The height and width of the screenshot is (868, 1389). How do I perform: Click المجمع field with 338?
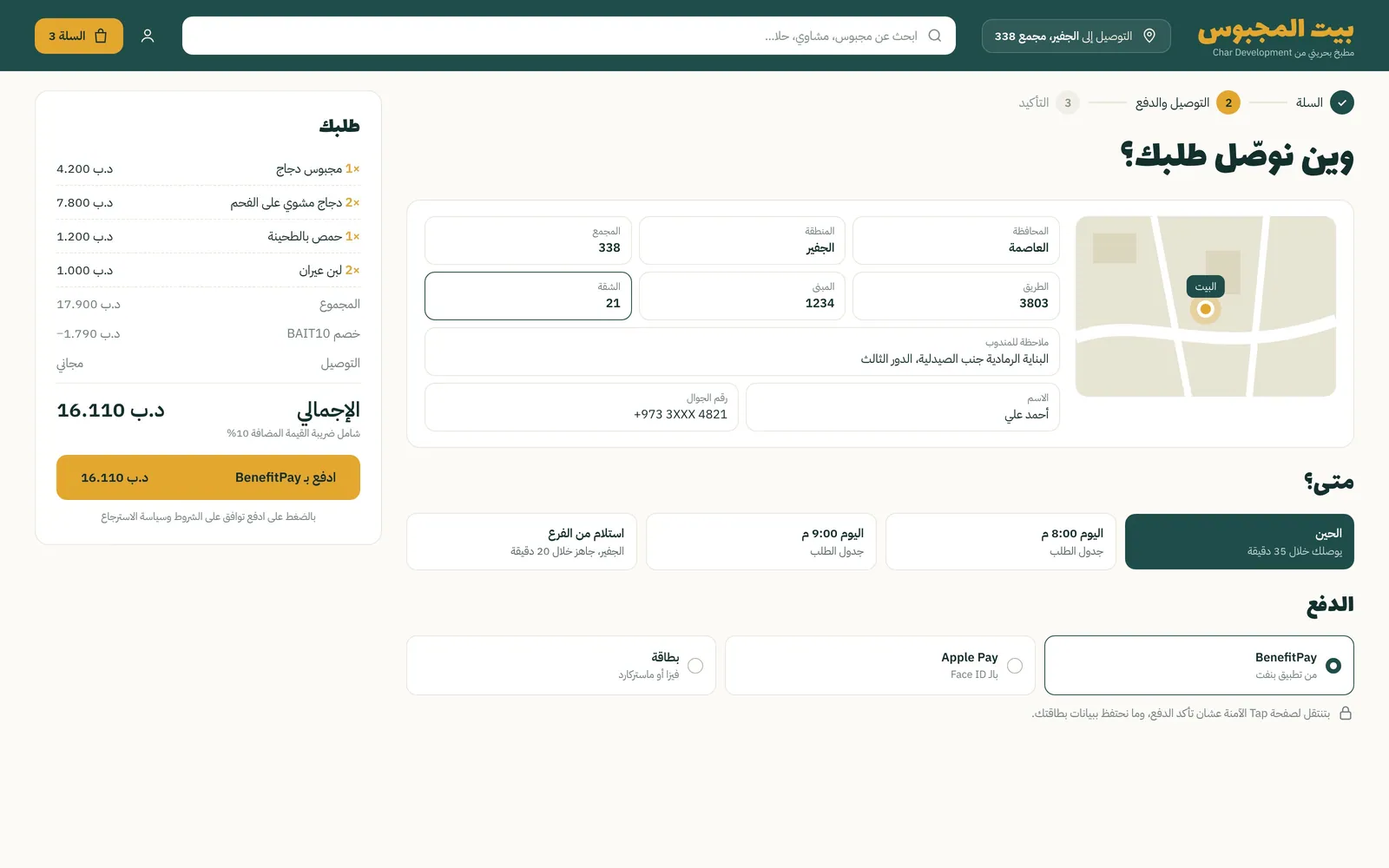[528, 240]
